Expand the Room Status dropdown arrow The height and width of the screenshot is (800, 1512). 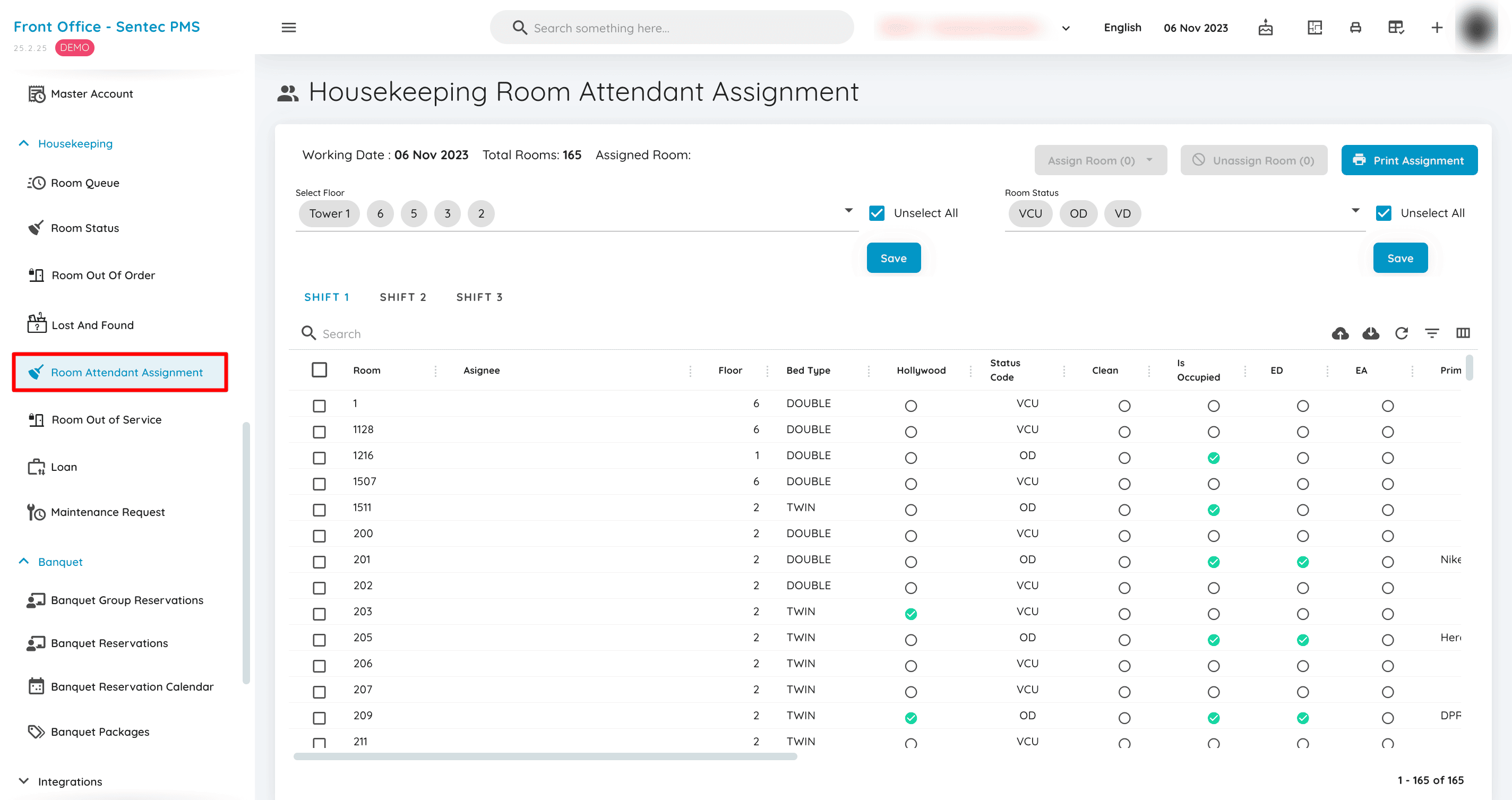click(x=1355, y=210)
